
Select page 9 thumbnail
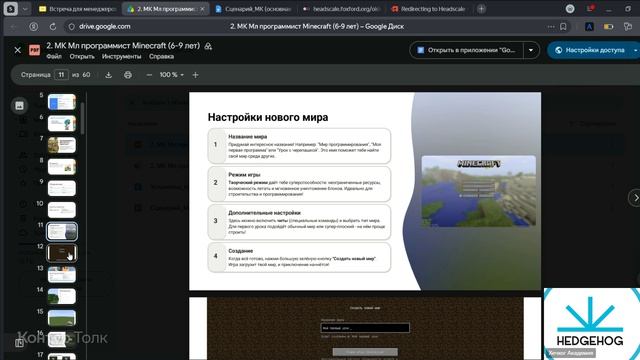(62, 188)
